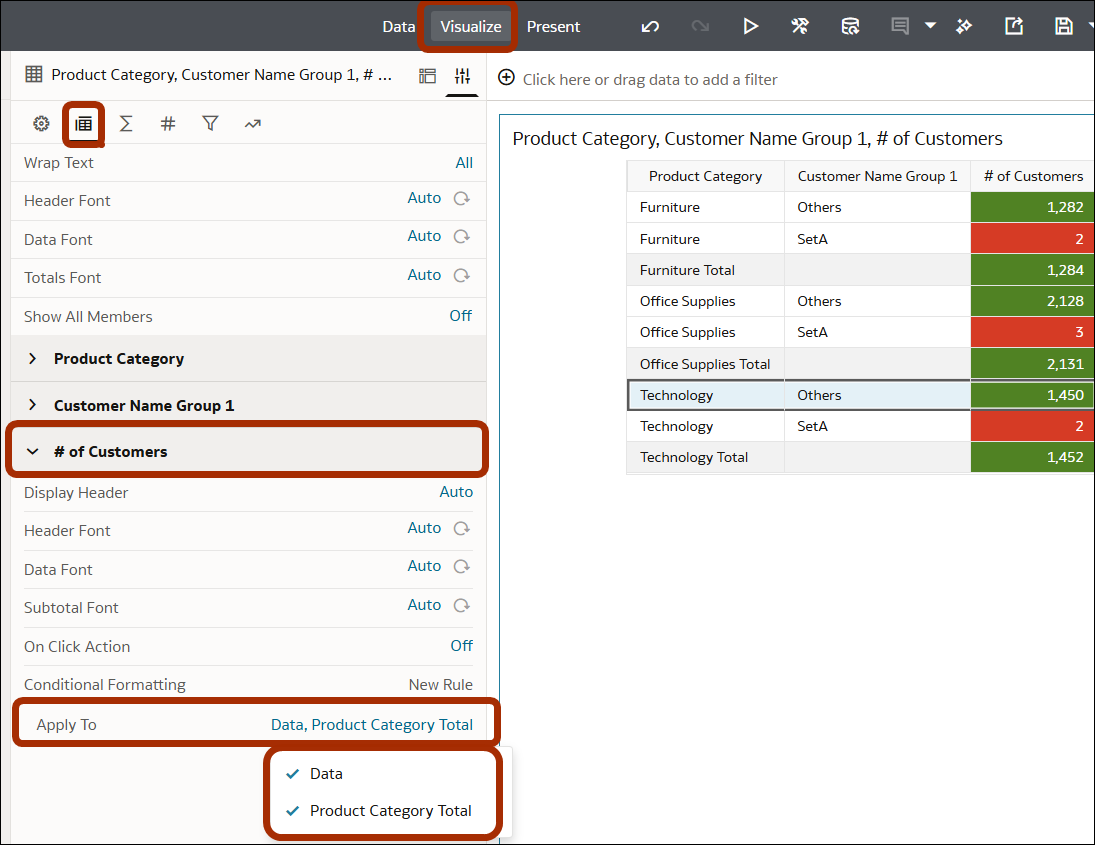Select the Edge Labels table icon tab
The height and width of the screenshot is (845, 1095).
[x=84, y=124]
